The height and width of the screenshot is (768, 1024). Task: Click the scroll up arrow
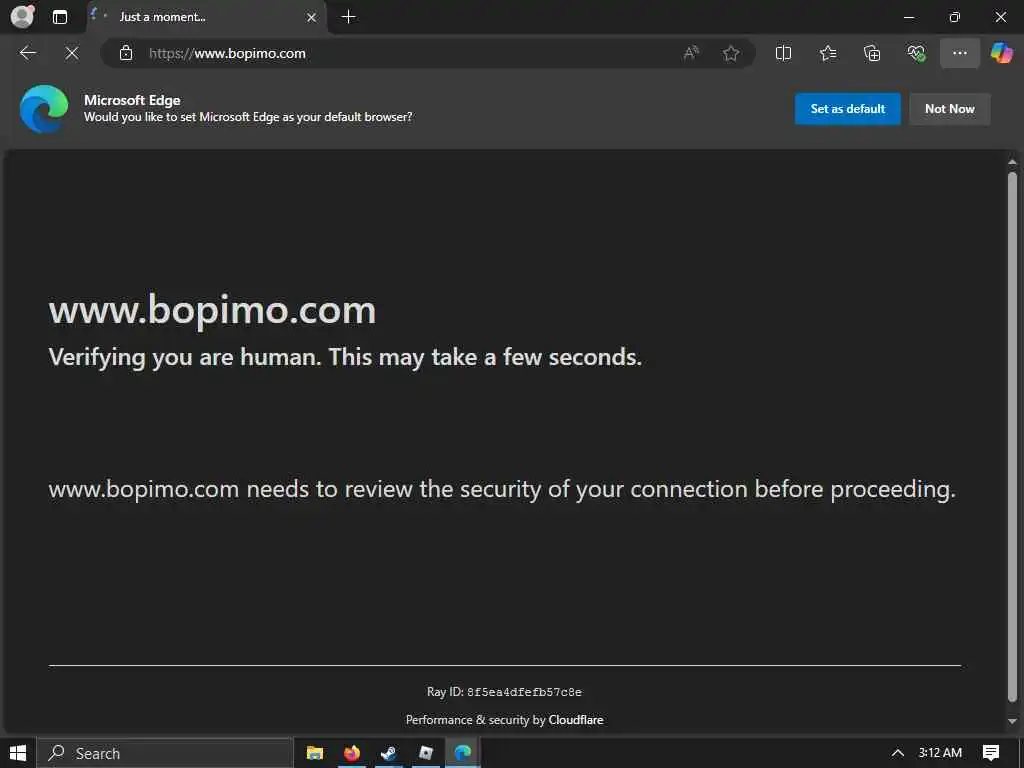pos(1012,161)
